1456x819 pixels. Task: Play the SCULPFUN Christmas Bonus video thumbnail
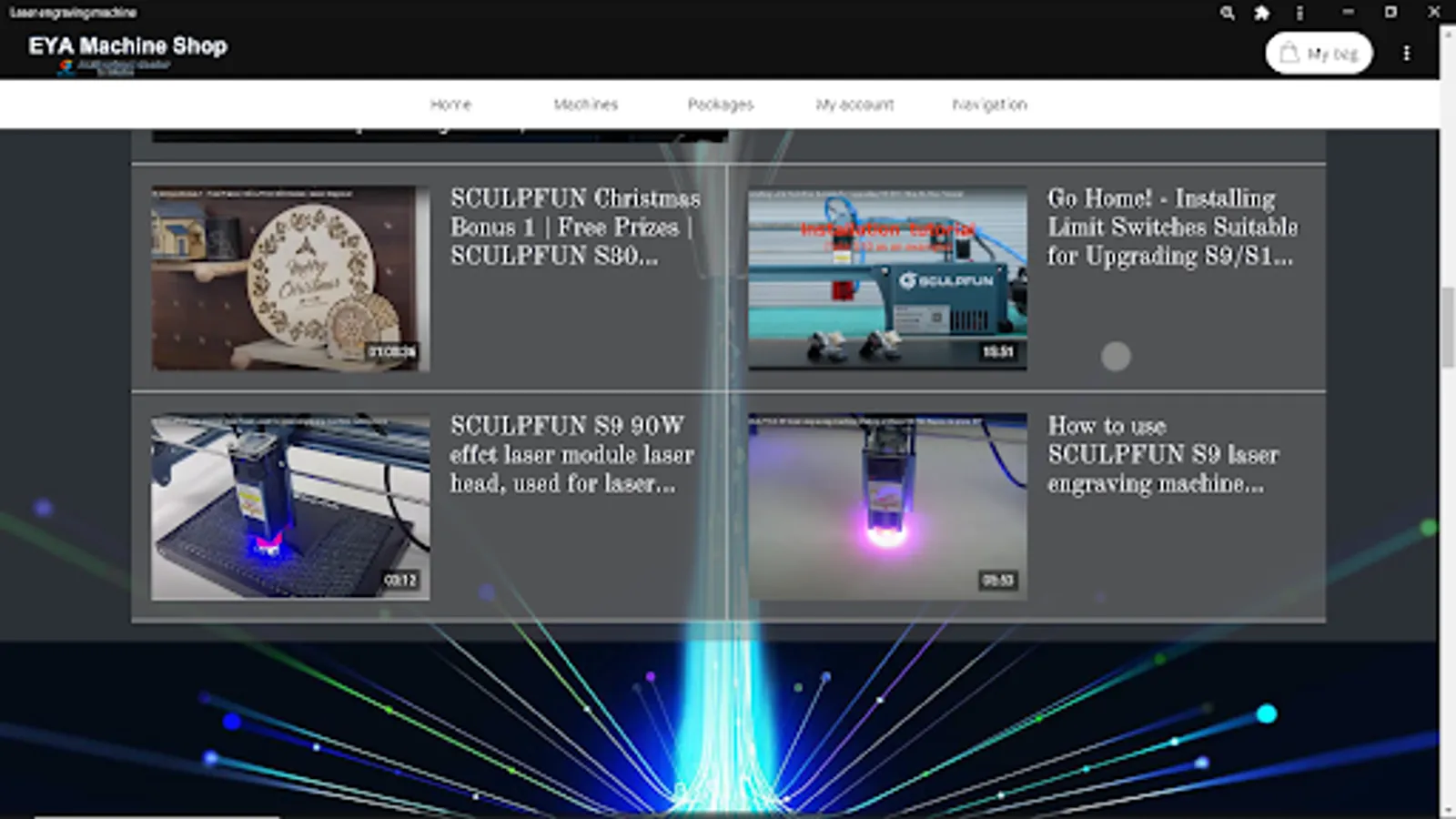click(290, 278)
